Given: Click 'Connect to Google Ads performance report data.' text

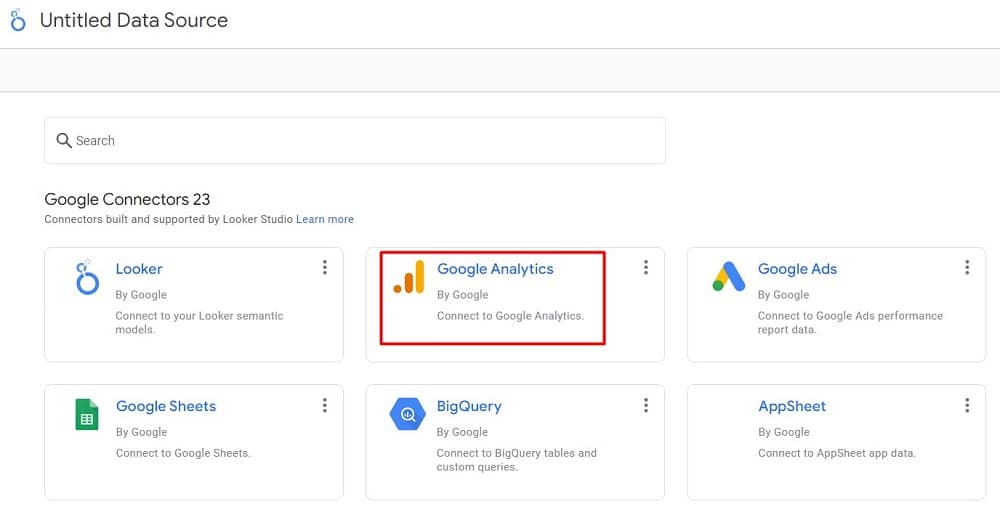Looking at the screenshot, I should click(850, 323).
